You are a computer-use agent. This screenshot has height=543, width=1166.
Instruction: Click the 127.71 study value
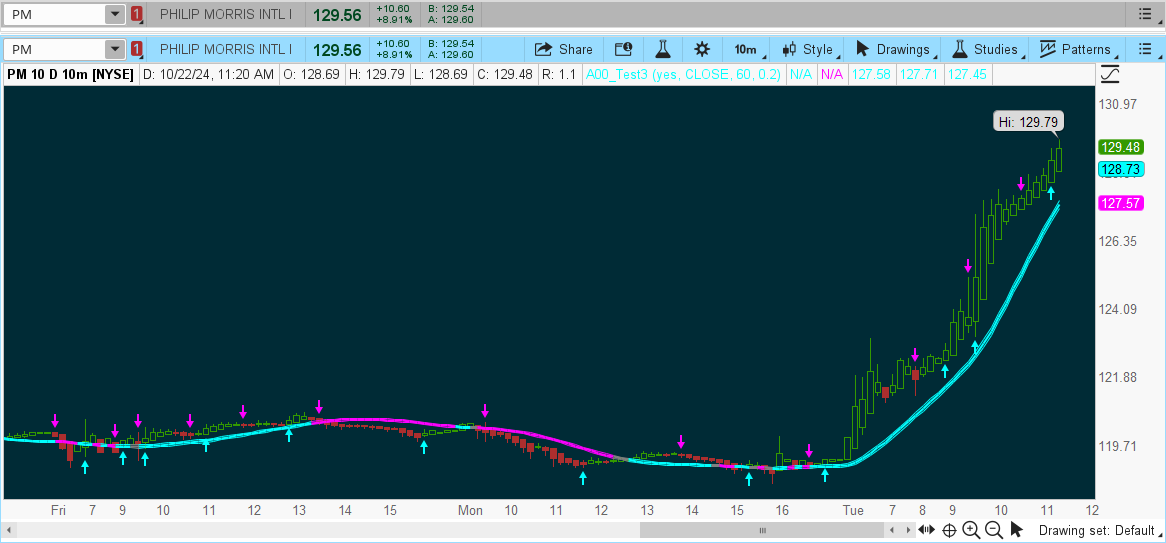tap(919, 74)
